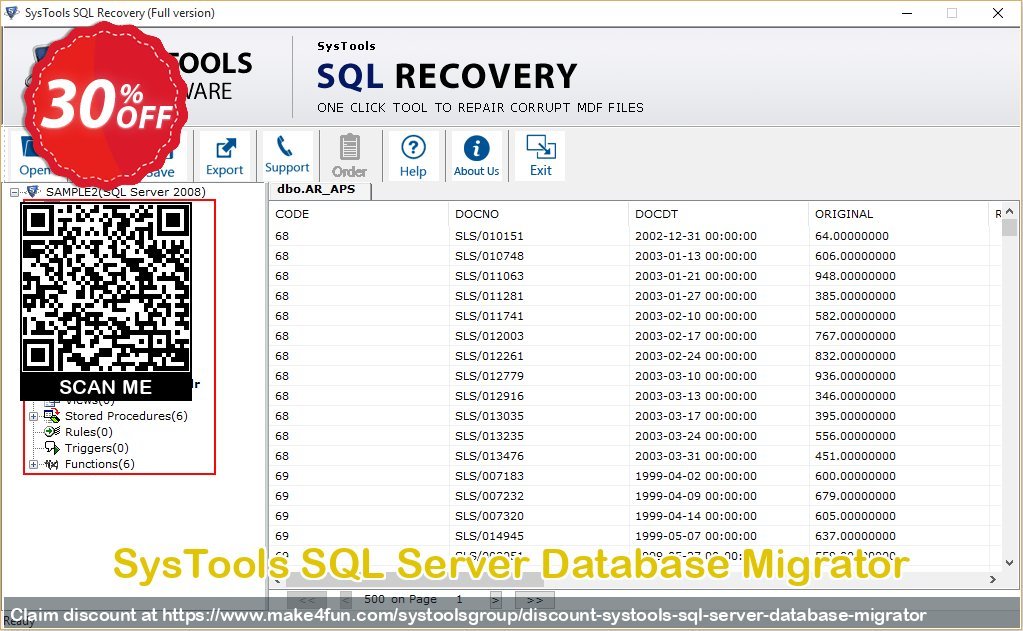
Task: Collapse the SAMPLE2 database root node
Action: (14, 192)
